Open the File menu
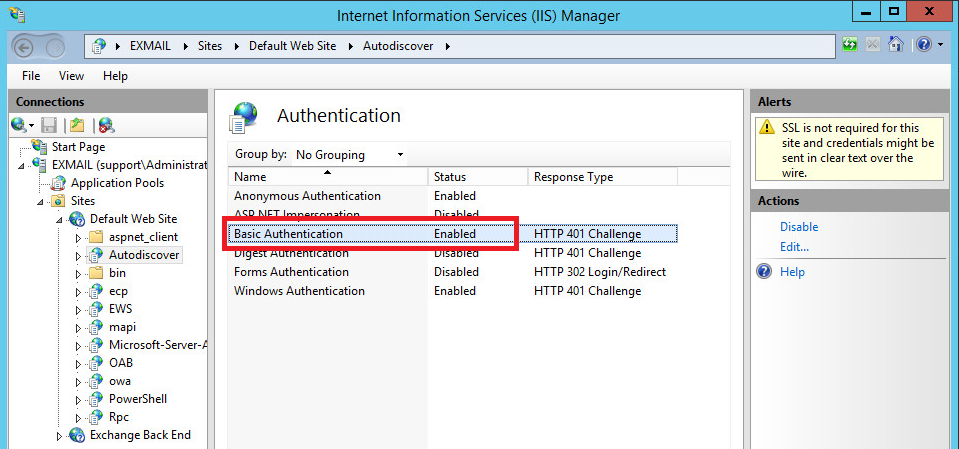This screenshot has height=449, width=959. (31, 76)
